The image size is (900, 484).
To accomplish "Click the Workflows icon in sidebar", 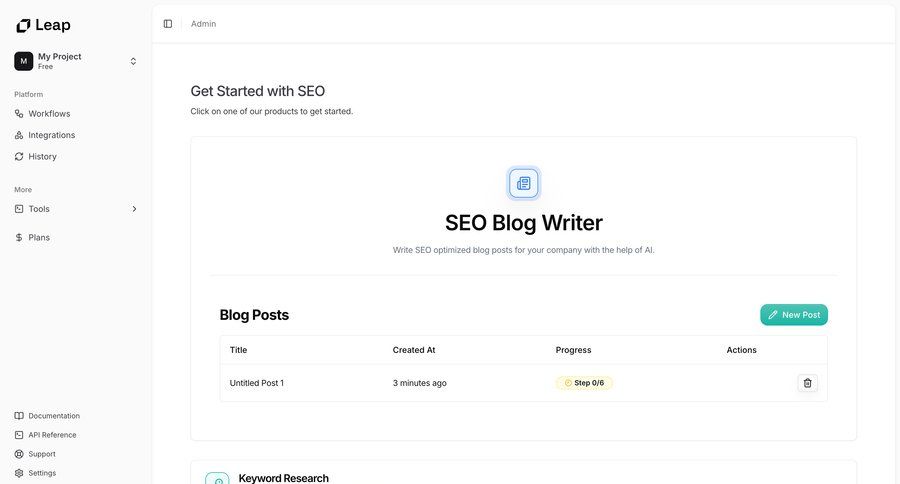I will (19, 114).
